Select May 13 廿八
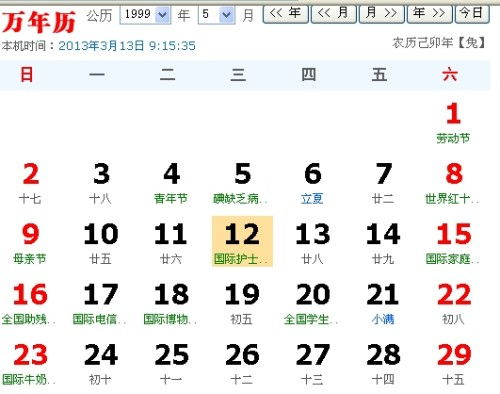Screen dimensions: 500x394 pyautogui.click(x=313, y=243)
